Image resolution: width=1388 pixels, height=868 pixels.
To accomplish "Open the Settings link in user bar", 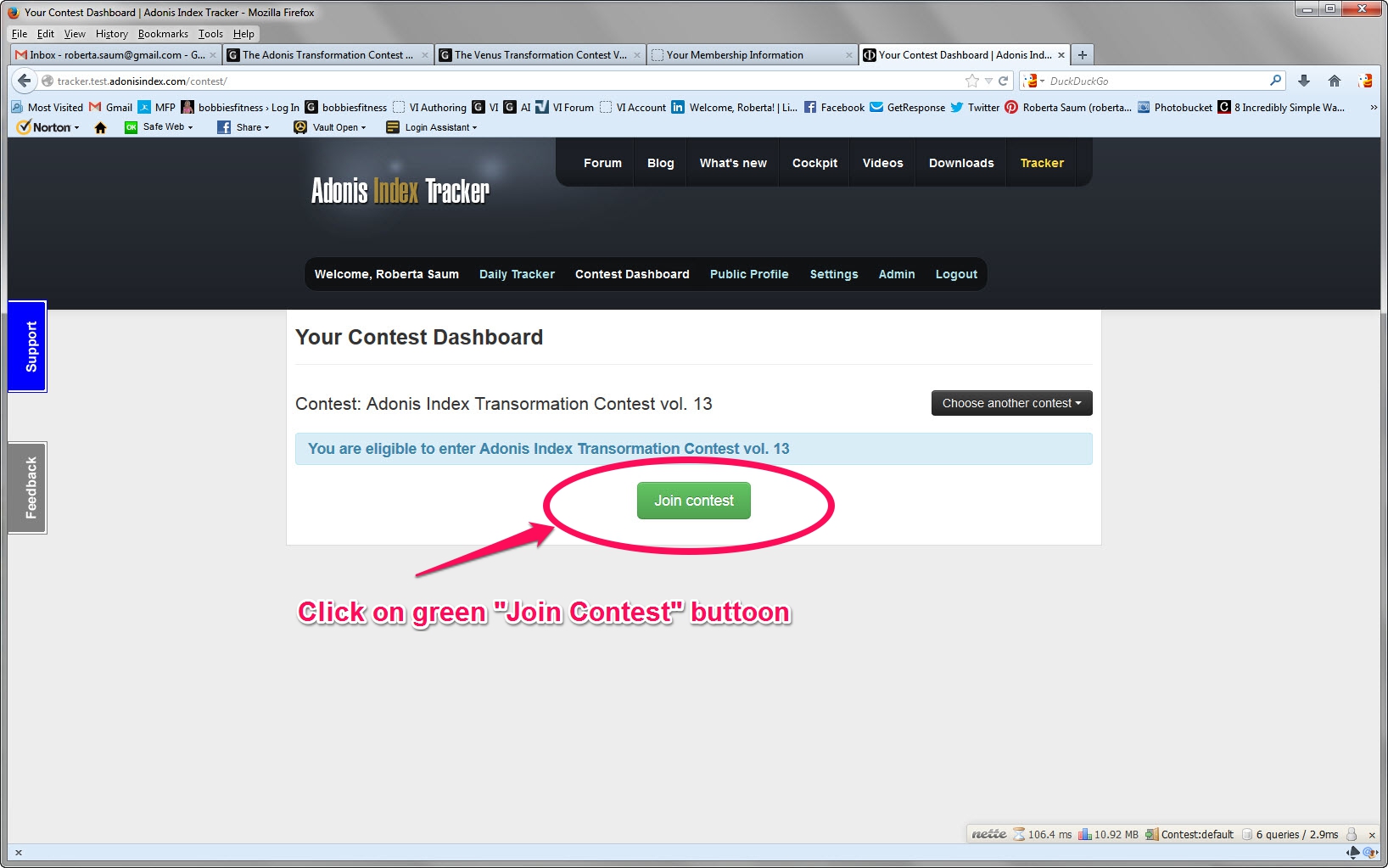I will (834, 274).
